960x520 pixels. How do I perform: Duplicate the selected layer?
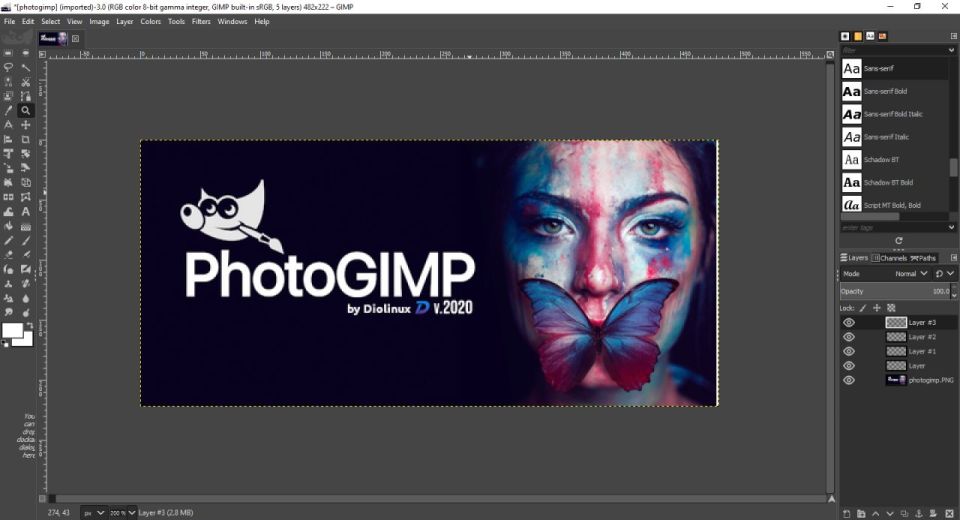tap(904, 513)
